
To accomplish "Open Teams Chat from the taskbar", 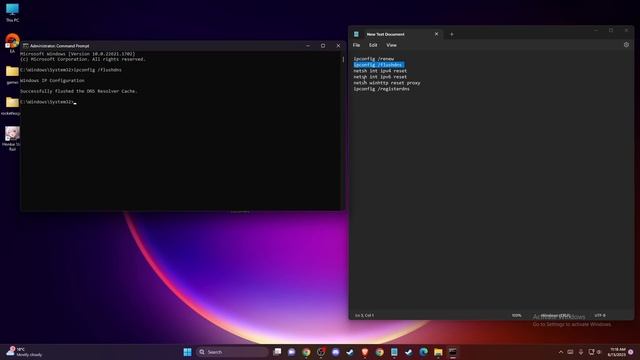I will [291, 352].
